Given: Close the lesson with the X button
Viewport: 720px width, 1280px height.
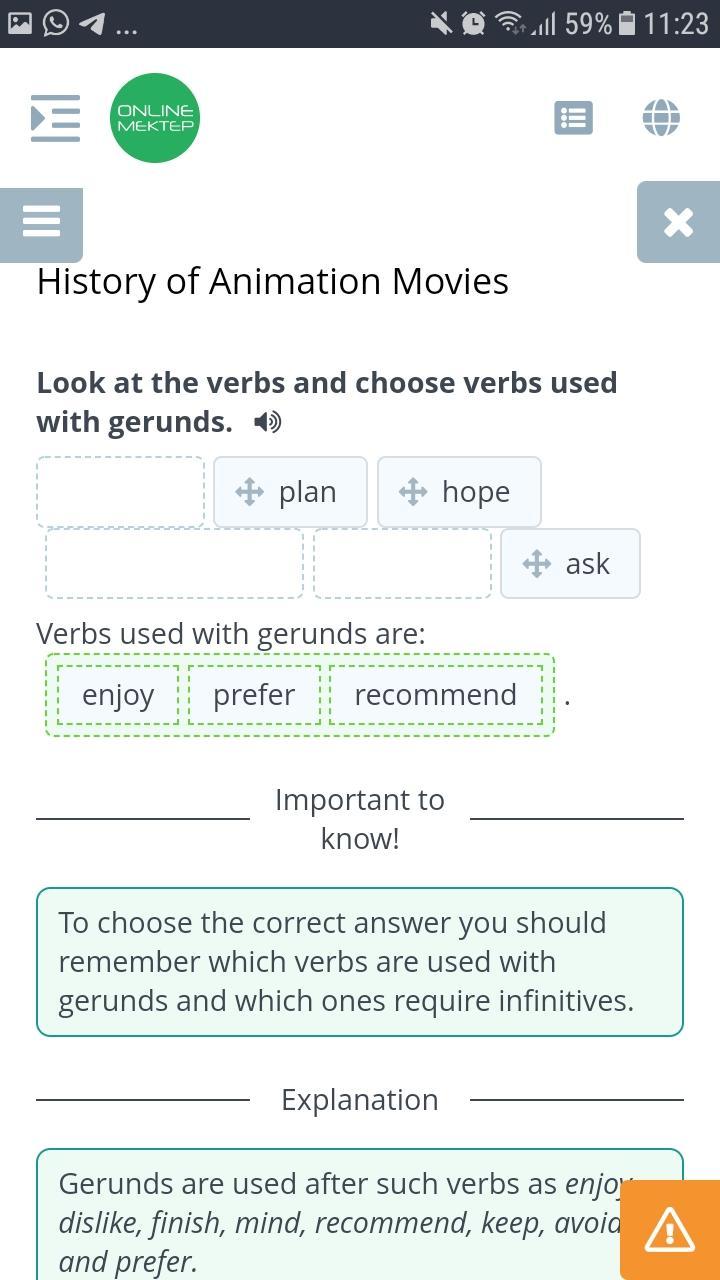Looking at the screenshot, I should (678, 222).
